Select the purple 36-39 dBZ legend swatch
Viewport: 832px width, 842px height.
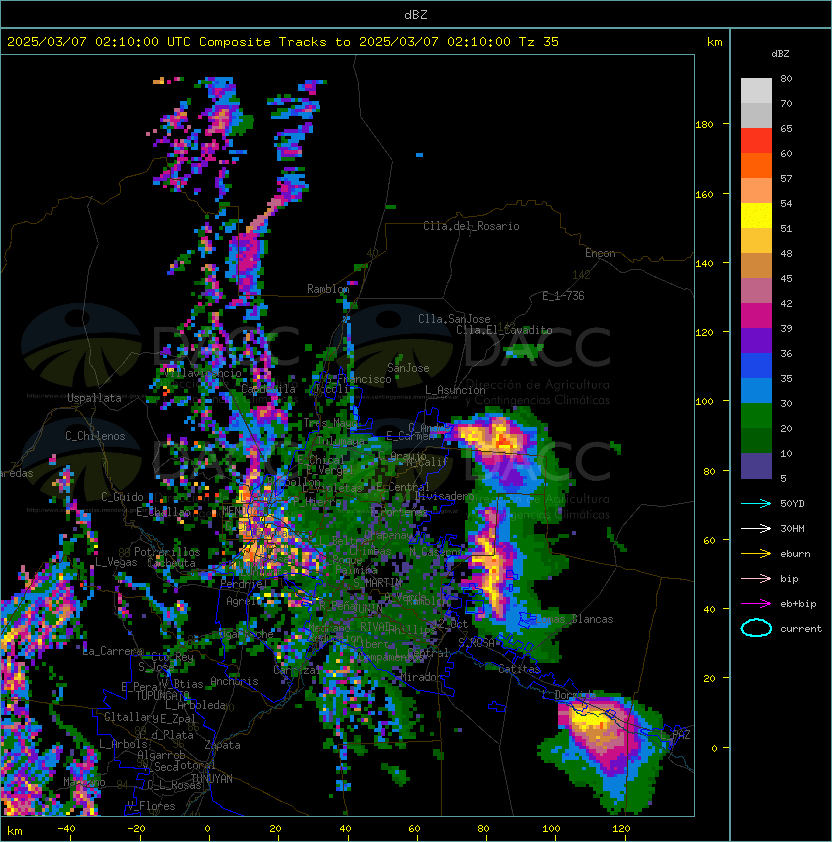756,341
